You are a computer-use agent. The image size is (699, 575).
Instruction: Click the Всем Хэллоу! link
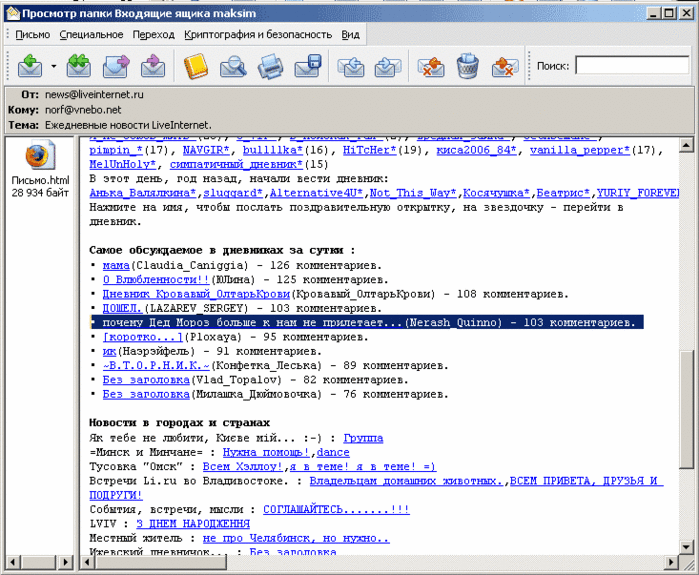(243, 467)
